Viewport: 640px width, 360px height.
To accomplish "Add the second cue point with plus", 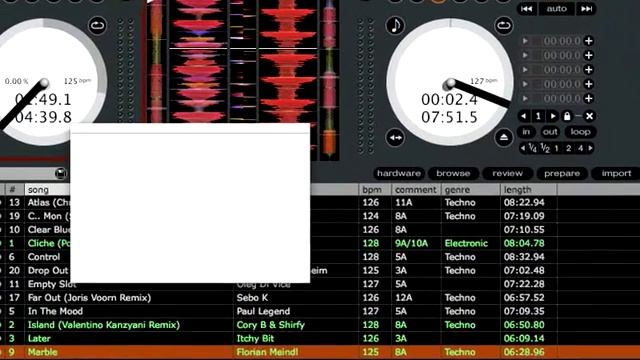I will pos(589,55).
